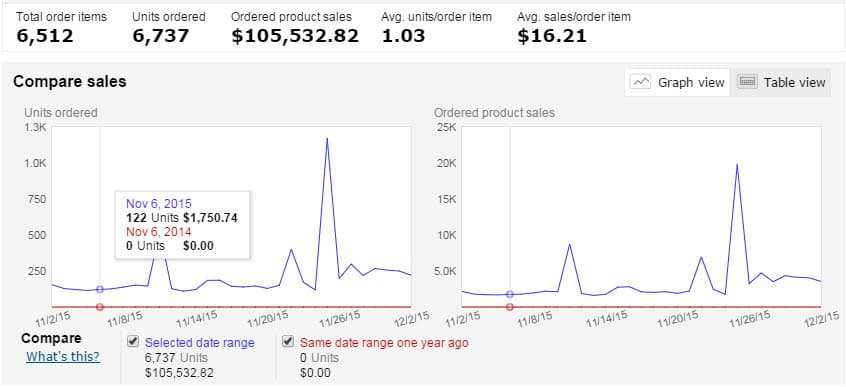Click the 750 axis label on Units chart

(x=37, y=199)
